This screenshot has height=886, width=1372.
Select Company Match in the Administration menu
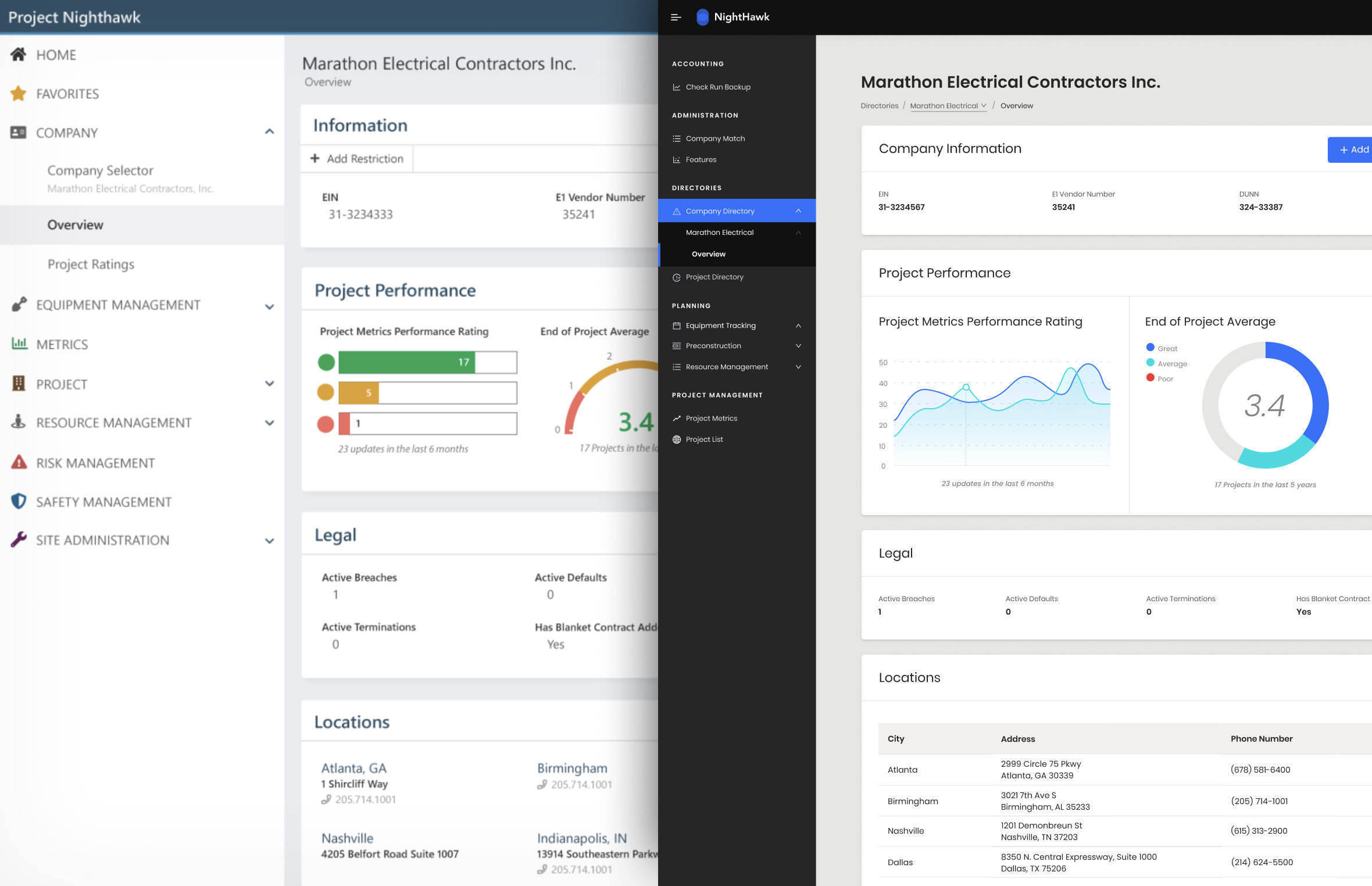(715, 138)
